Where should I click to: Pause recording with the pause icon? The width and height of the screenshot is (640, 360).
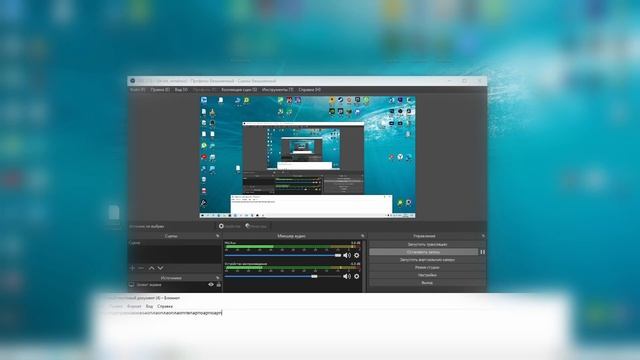click(482, 252)
